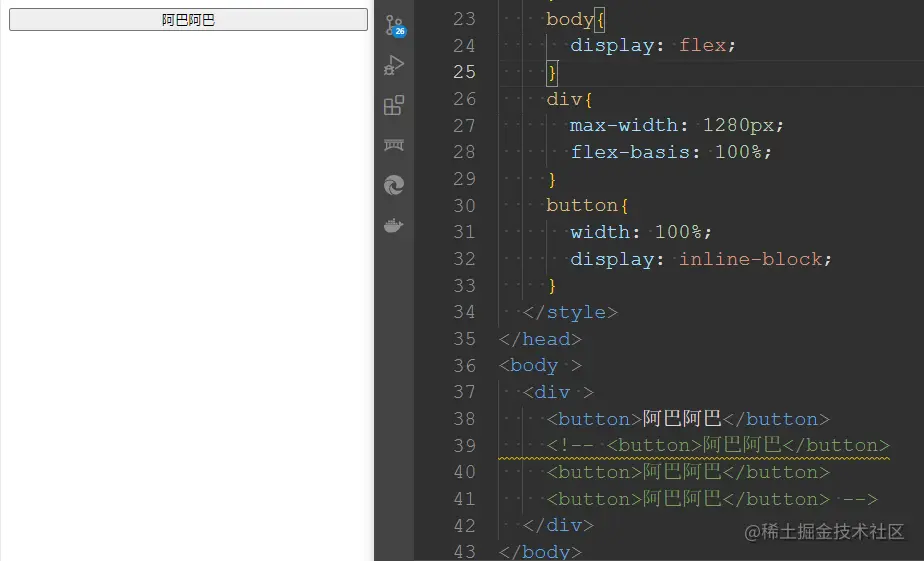This screenshot has width=924, height=561.
Task: Click line number 23 in gutter
Action: [x=464, y=19]
